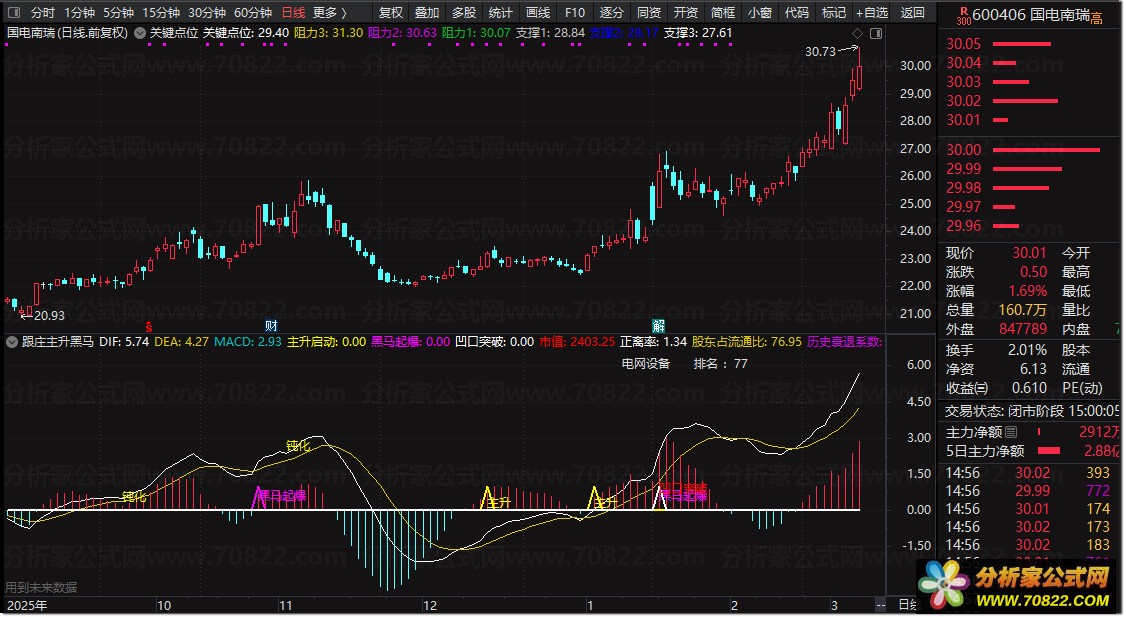This screenshot has width=1126, height=617.
Task: Click the red S marker on the chart
Action: pos(149,326)
